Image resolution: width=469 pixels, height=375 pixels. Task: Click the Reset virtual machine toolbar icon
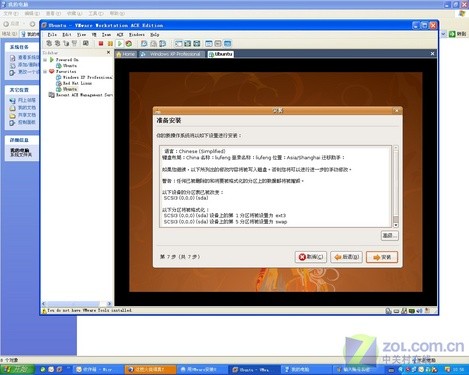[129, 44]
